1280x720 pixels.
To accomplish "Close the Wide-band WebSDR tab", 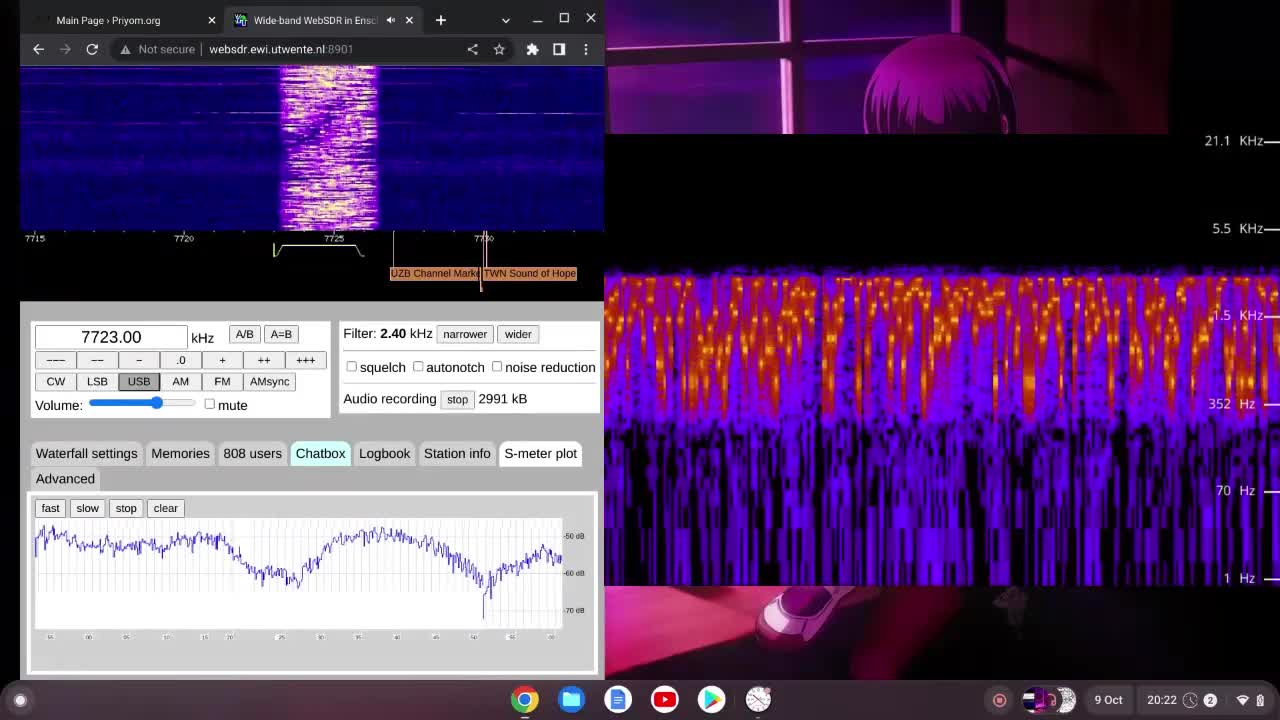I will (409, 20).
